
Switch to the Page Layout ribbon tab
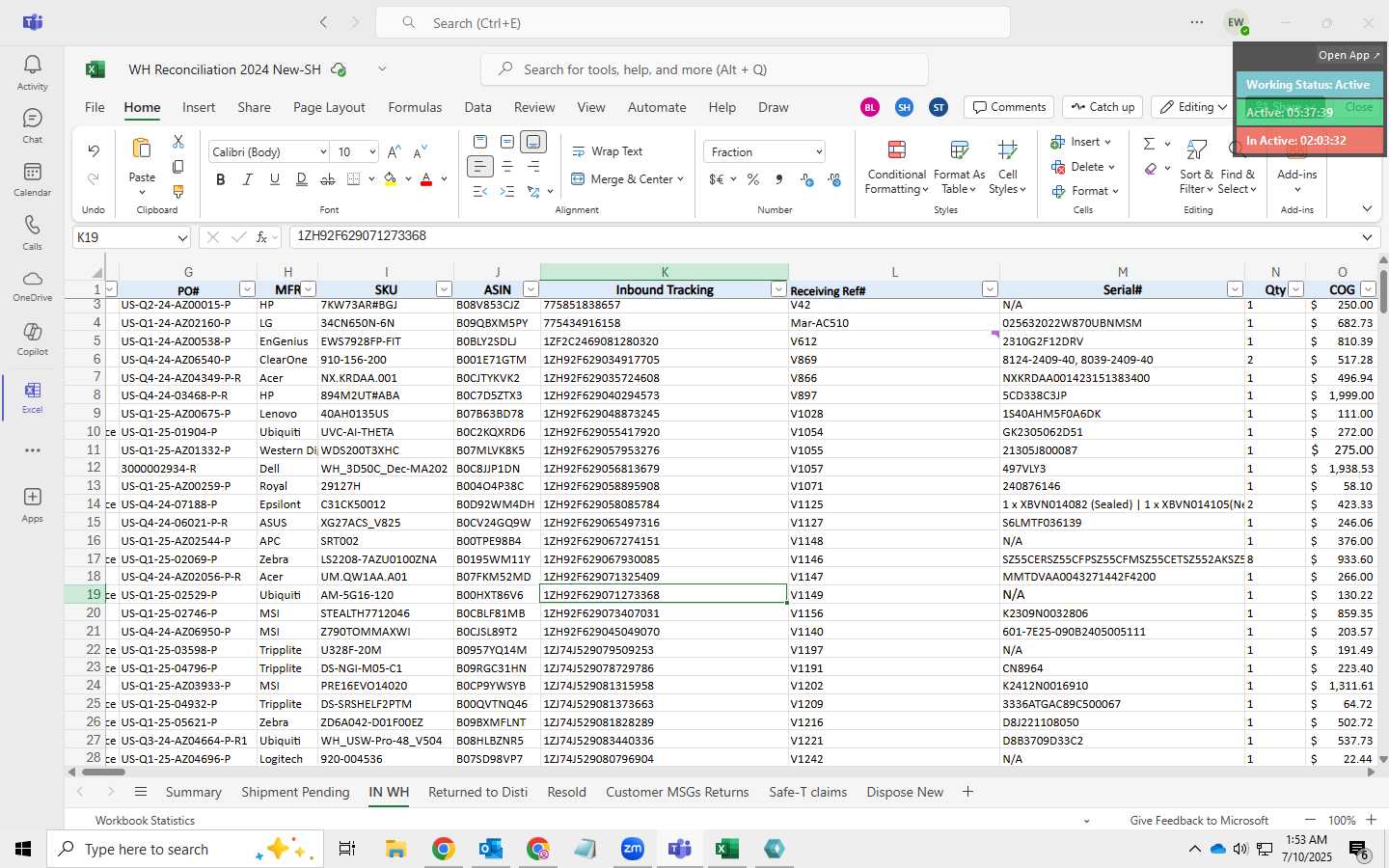point(329,107)
